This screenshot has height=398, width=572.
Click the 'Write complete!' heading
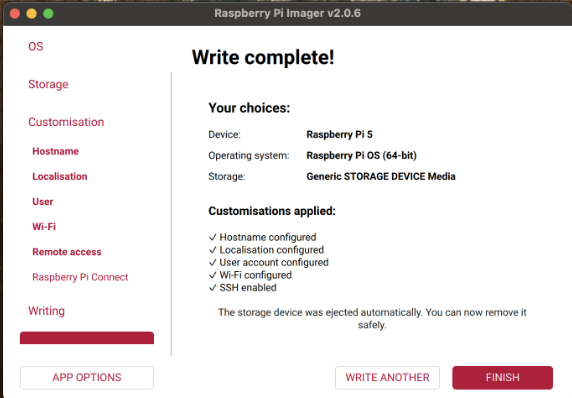[263, 57]
